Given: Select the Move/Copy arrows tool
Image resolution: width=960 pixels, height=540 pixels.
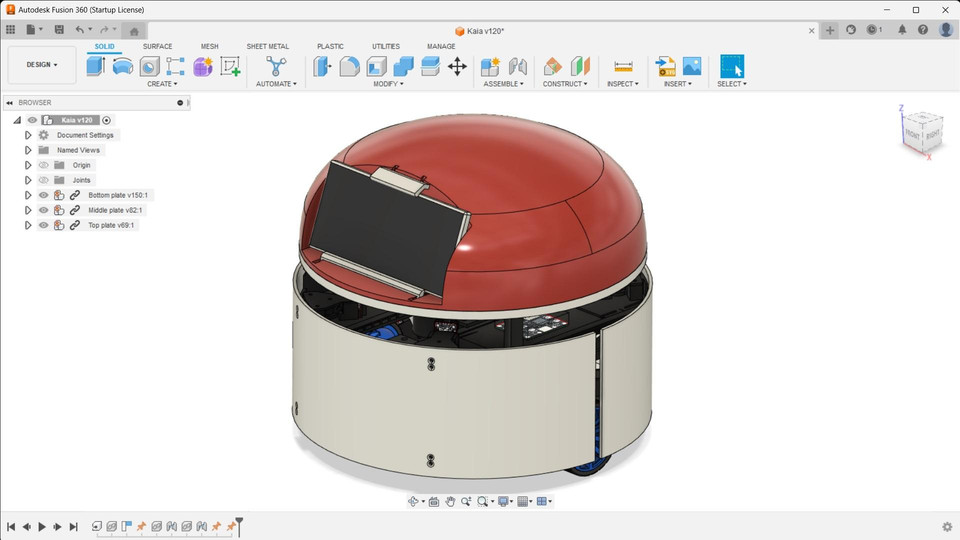Looking at the screenshot, I should 457,66.
